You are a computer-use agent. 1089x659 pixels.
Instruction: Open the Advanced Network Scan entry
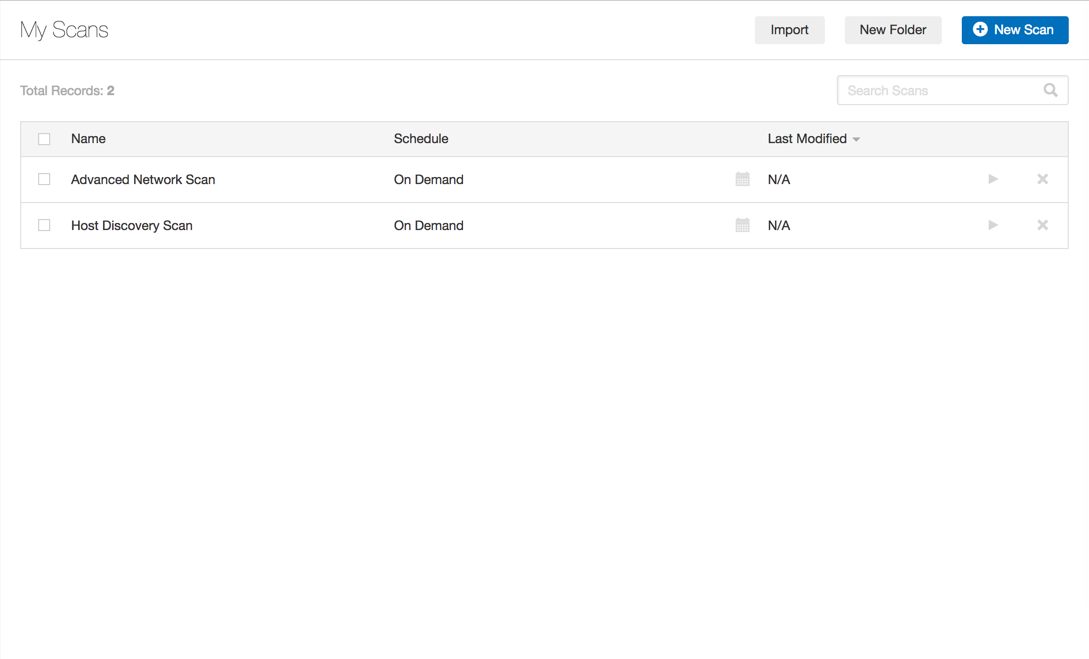pyautogui.click(x=143, y=180)
